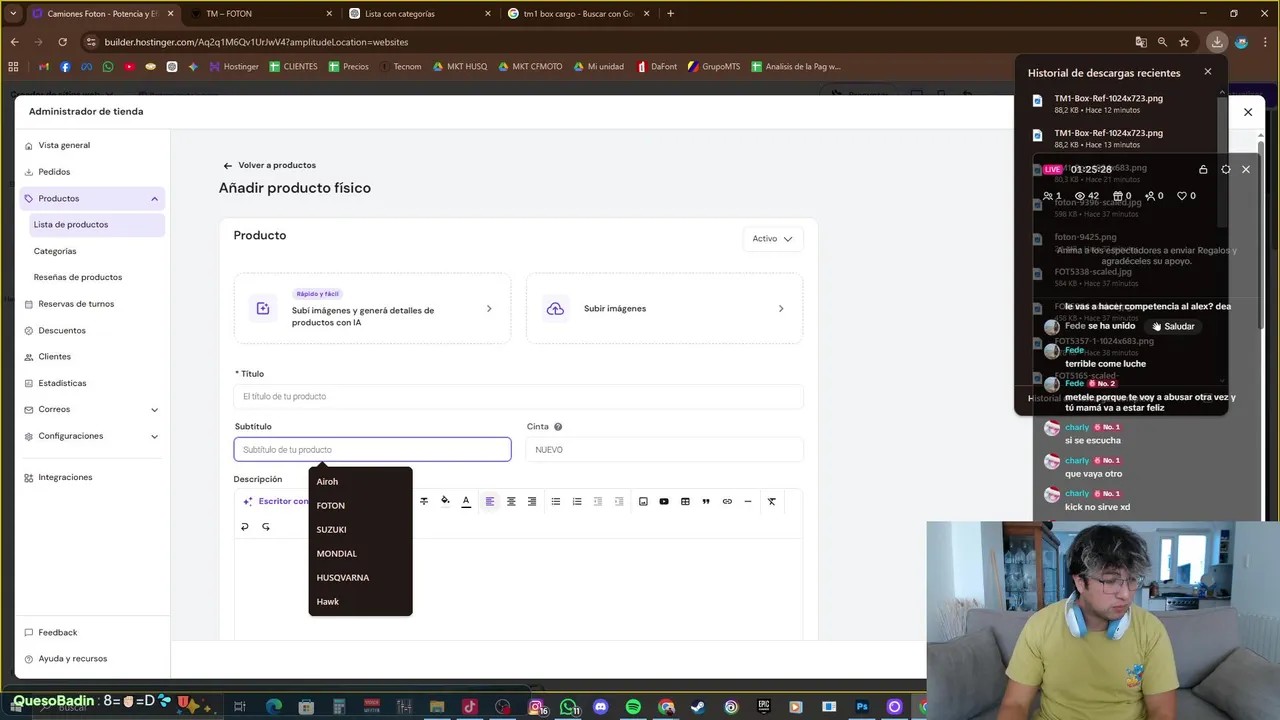Insert a blockquote
The height and width of the screenshot is (720, 1280).
706,501
